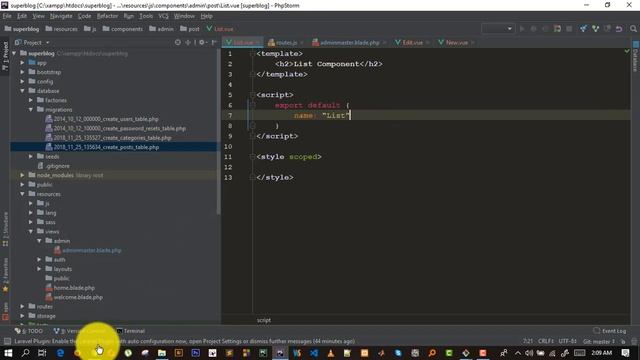640x360 pixels.
Task: Select welcome.blade.php in project tree
Action: coord(74,297)
